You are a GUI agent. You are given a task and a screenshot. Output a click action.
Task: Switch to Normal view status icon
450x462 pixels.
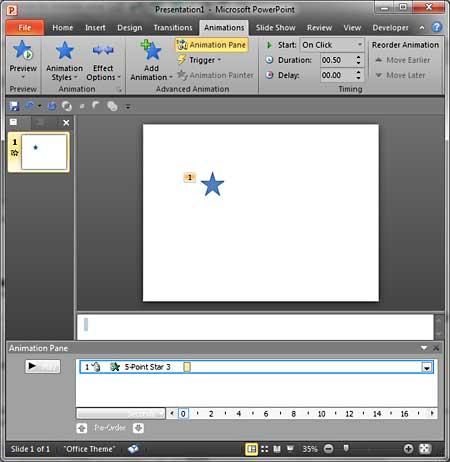(x=252, y=449)
